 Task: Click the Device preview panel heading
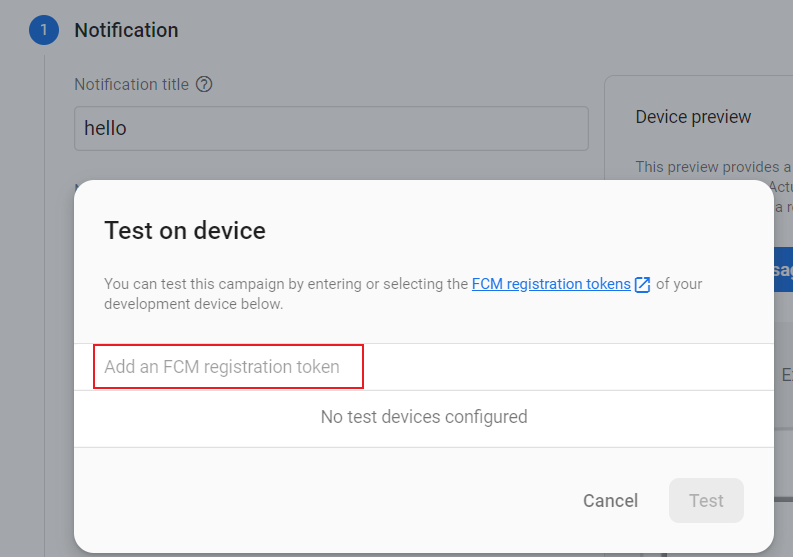point(693,117)
